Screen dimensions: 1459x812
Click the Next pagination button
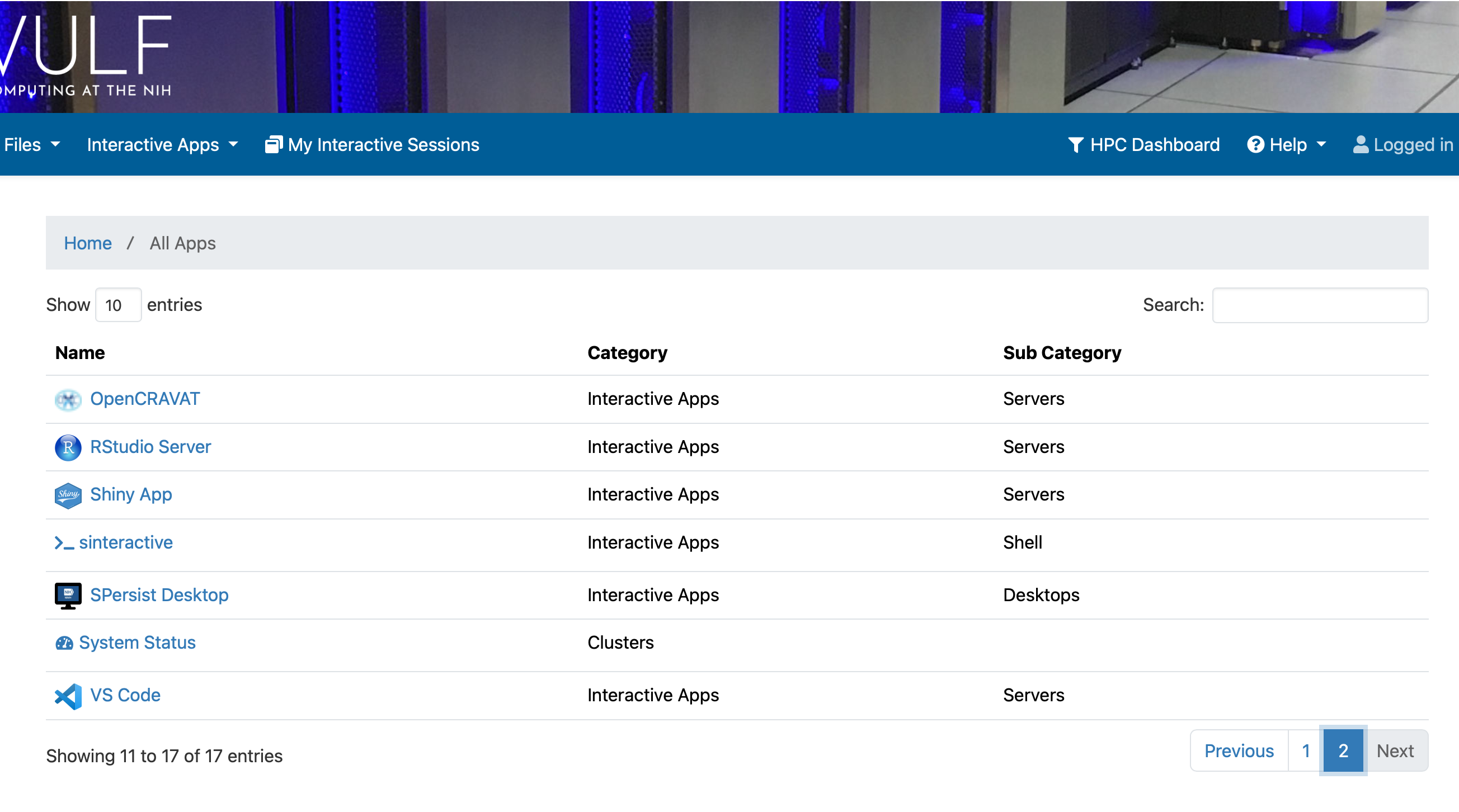tap(1396, 751)
